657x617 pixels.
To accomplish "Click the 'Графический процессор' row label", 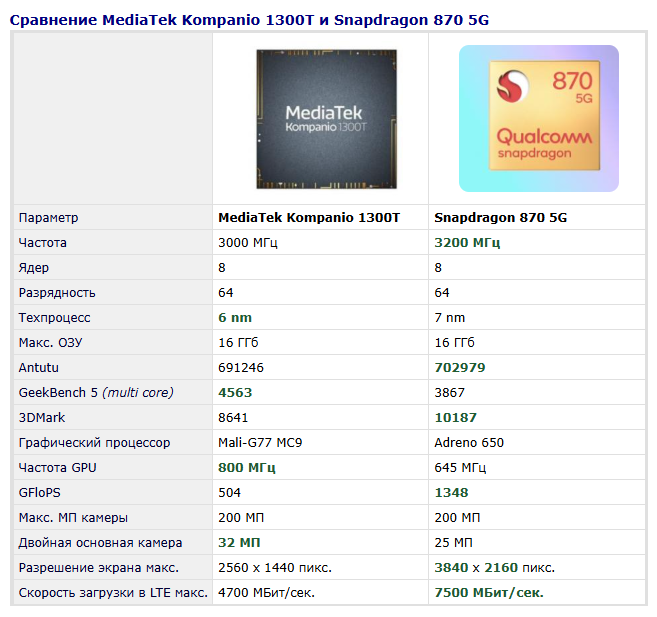I will coord(94,443).
